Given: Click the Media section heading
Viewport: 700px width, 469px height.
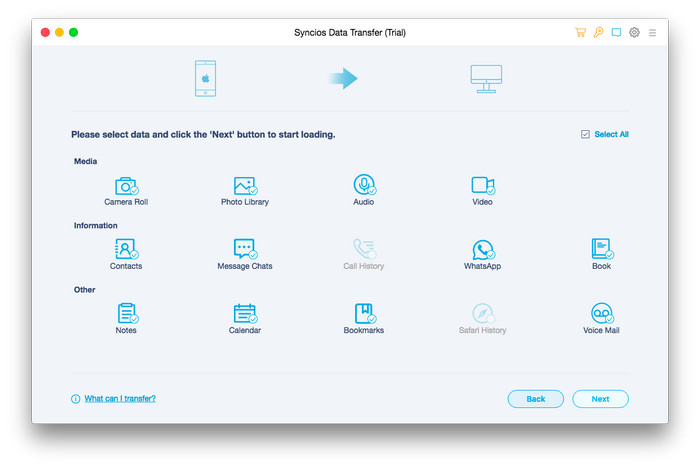Looking at the screenshot, I should pyautogui.click(x=85, y=161).
